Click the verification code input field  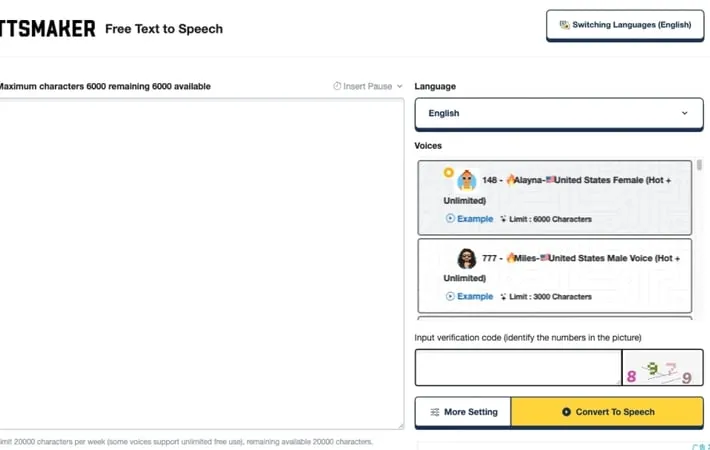[517, 367]
